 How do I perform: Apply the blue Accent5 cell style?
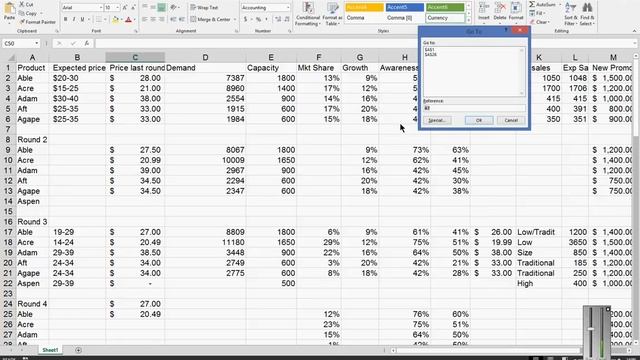tap(404, 7)
